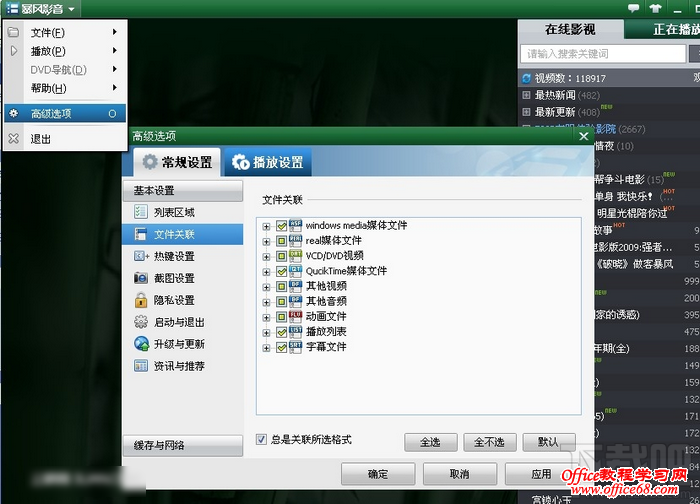Expand the real媒体文件 tree node
Viewport: 700px width, 504px height.
pyautogui.click(x=267, y=242)
